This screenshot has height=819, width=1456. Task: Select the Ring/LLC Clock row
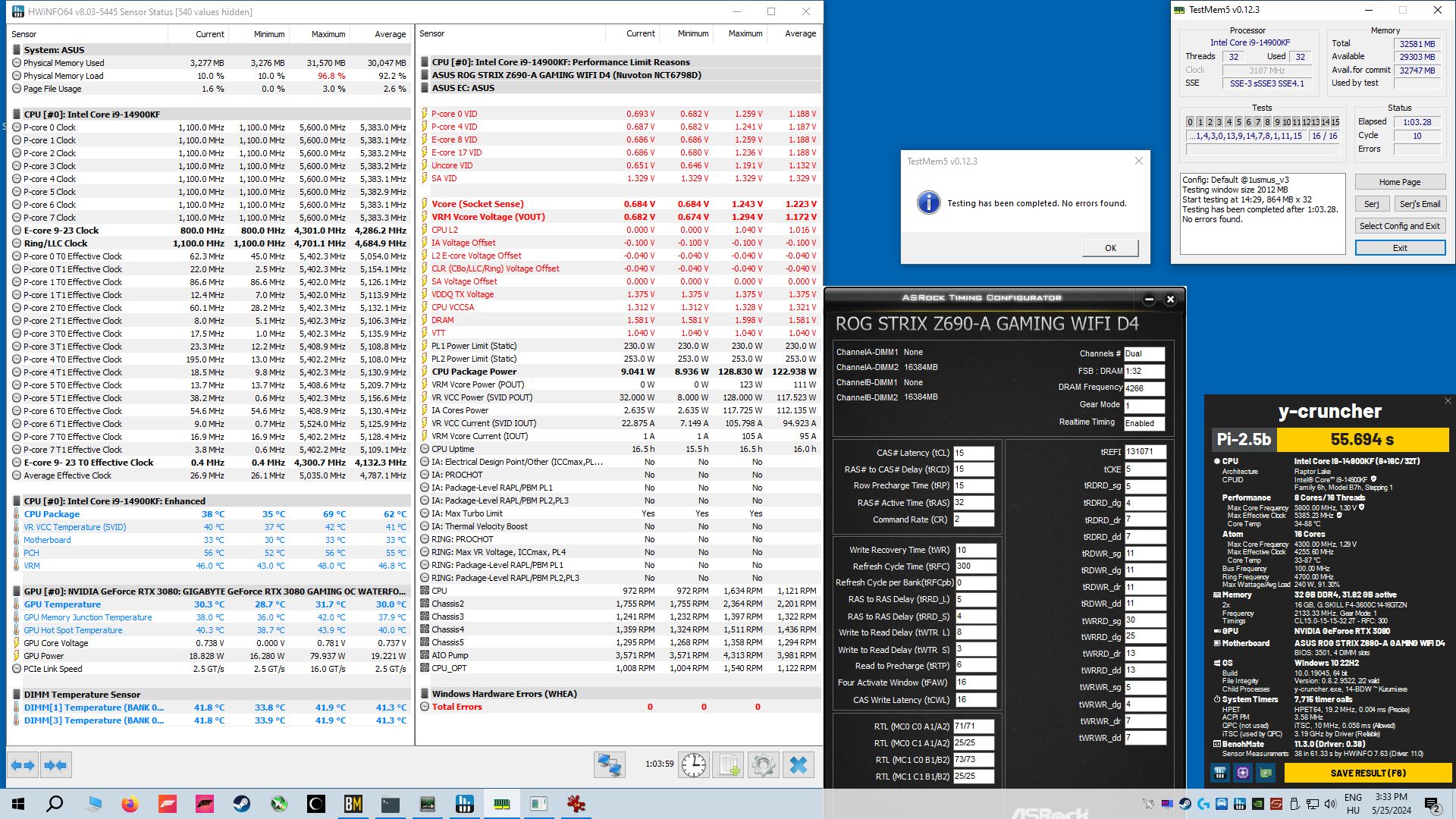tap(210, 243)
